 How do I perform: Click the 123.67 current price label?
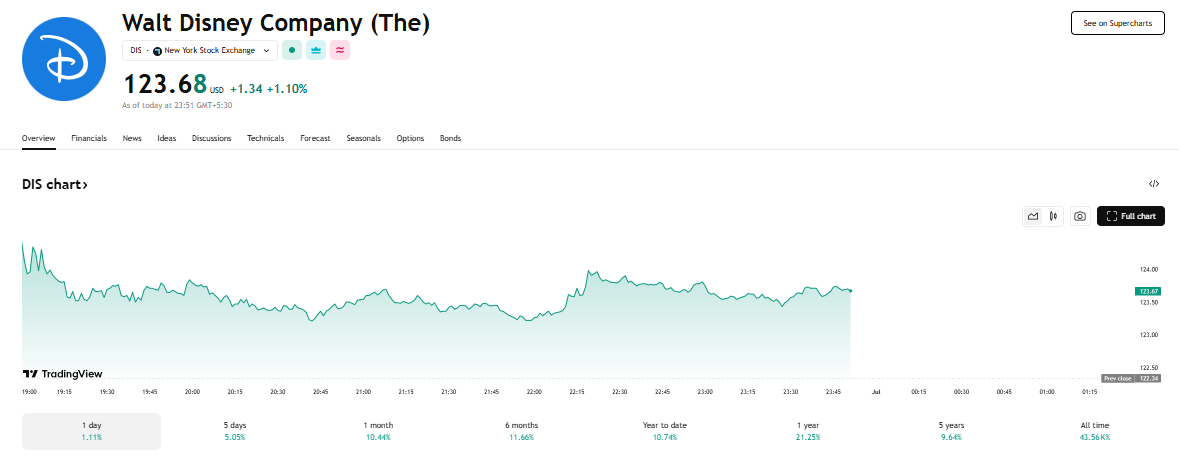coord(1149,291)
